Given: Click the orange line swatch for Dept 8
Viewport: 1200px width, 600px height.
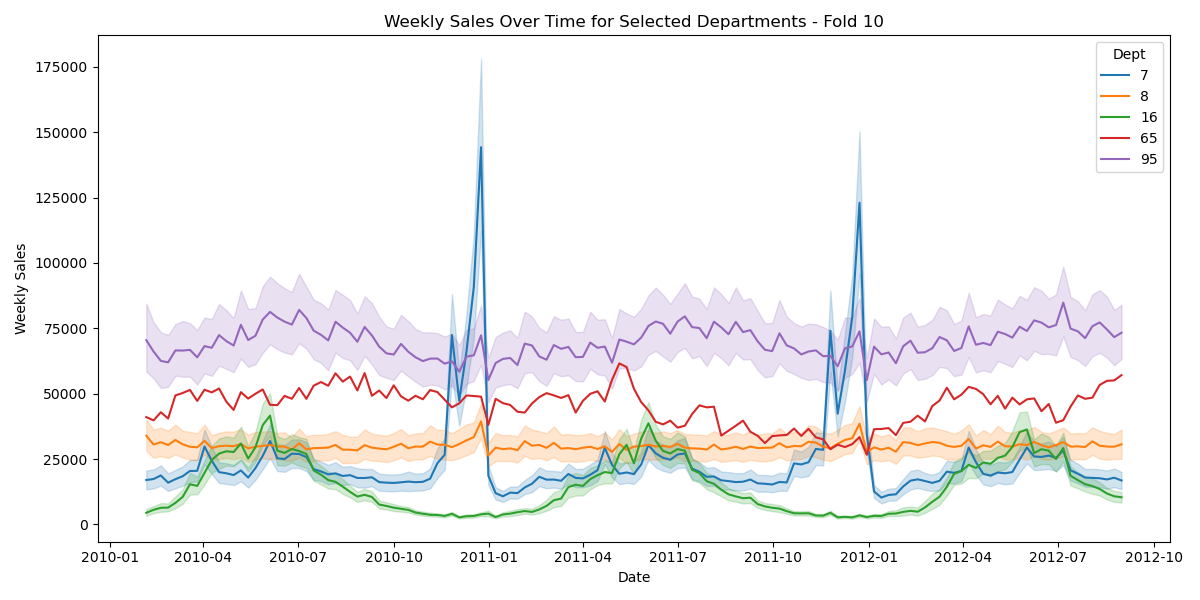Looking at the screenshot, I should tap(1117, 96).
